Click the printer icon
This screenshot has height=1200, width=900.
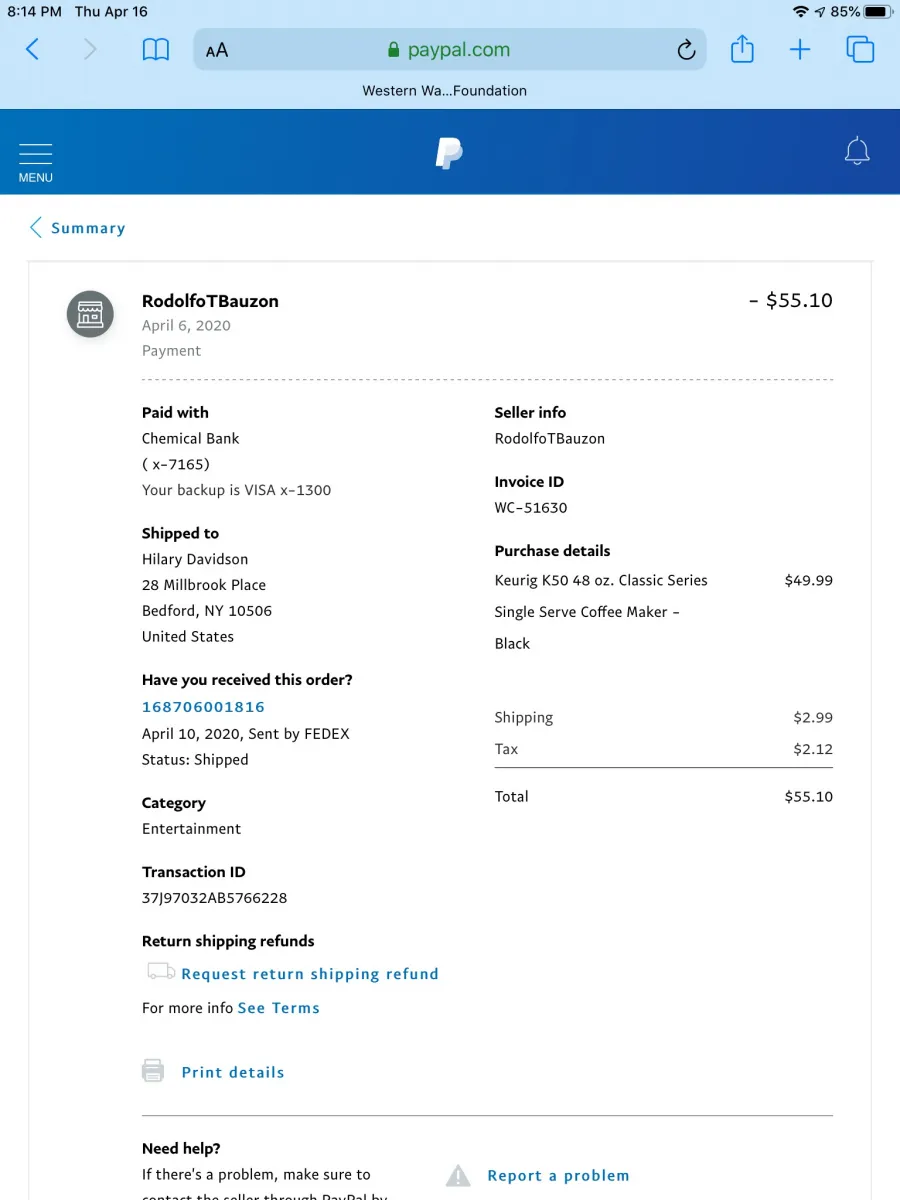(153, 1071)
